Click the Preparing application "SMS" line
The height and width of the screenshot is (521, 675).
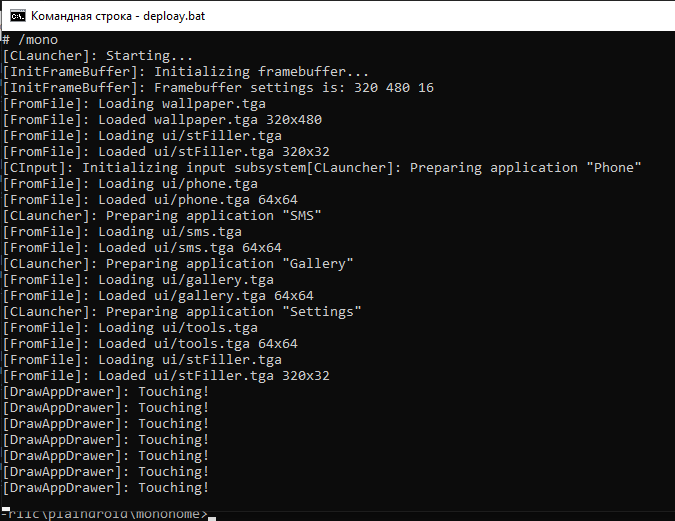pos(162,216)
